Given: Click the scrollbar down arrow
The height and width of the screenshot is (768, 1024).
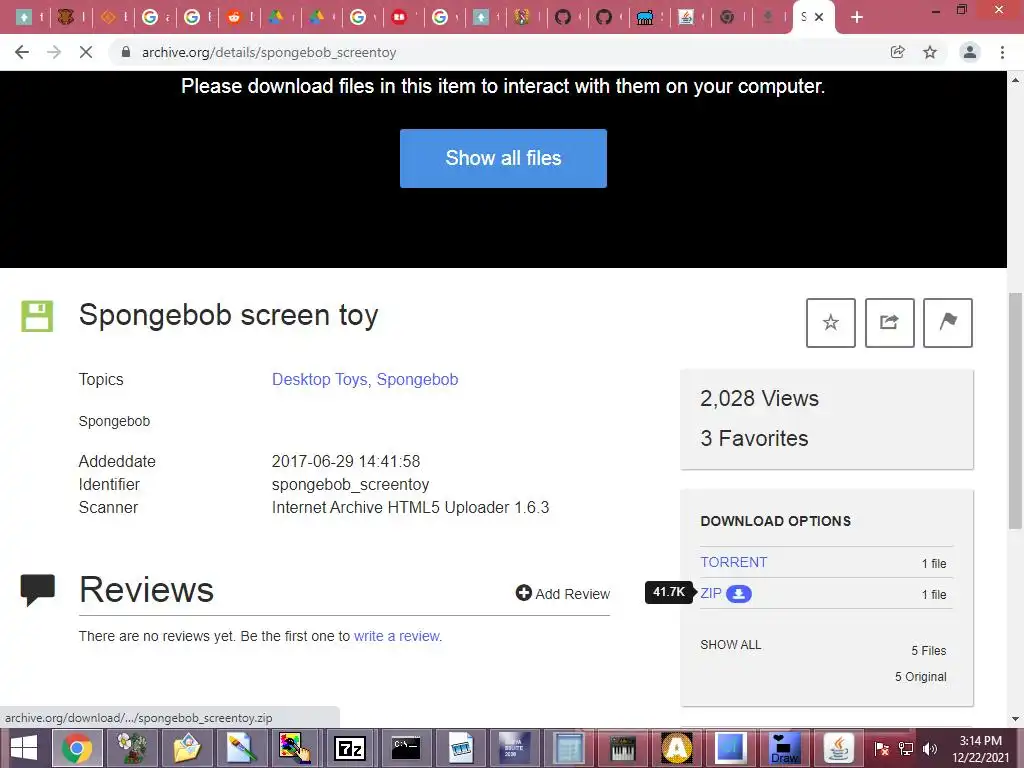Looking at the screenshot, I should [1015, 719].
